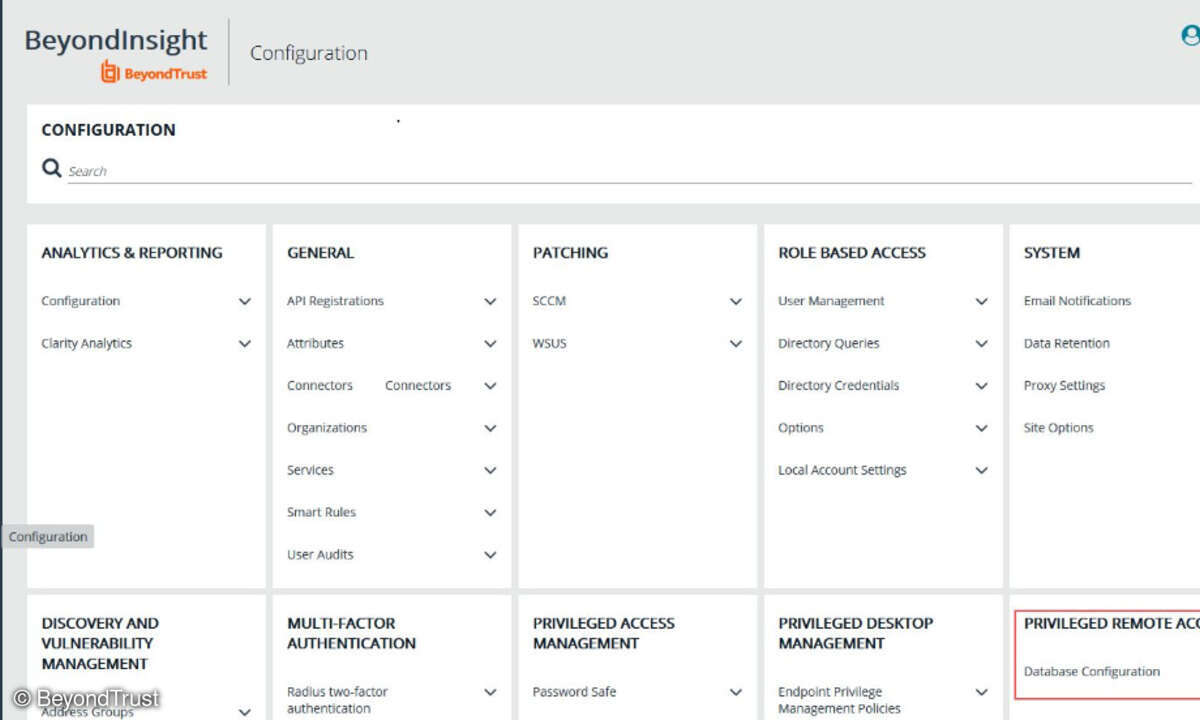Expand API Registrations chevron
This screenshot has height=720, width=1200.
pyautogui.click(x=490, y=301)
